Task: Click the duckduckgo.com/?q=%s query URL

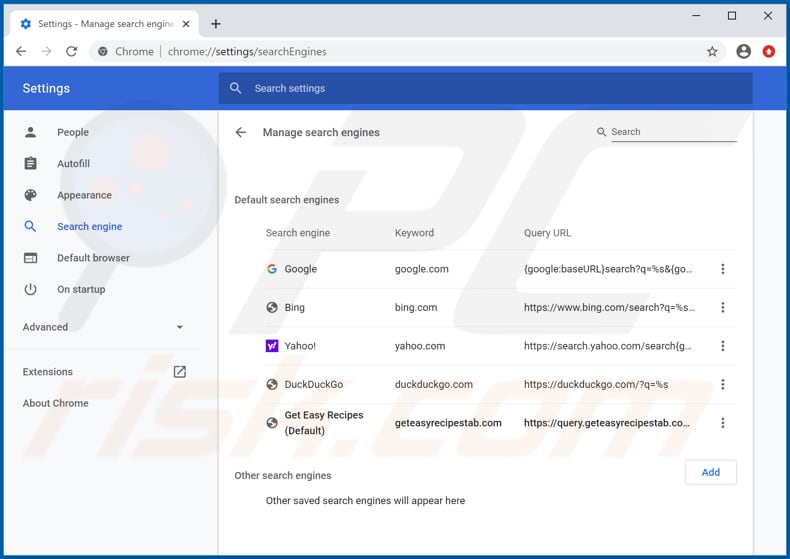Action: [596, 385]
